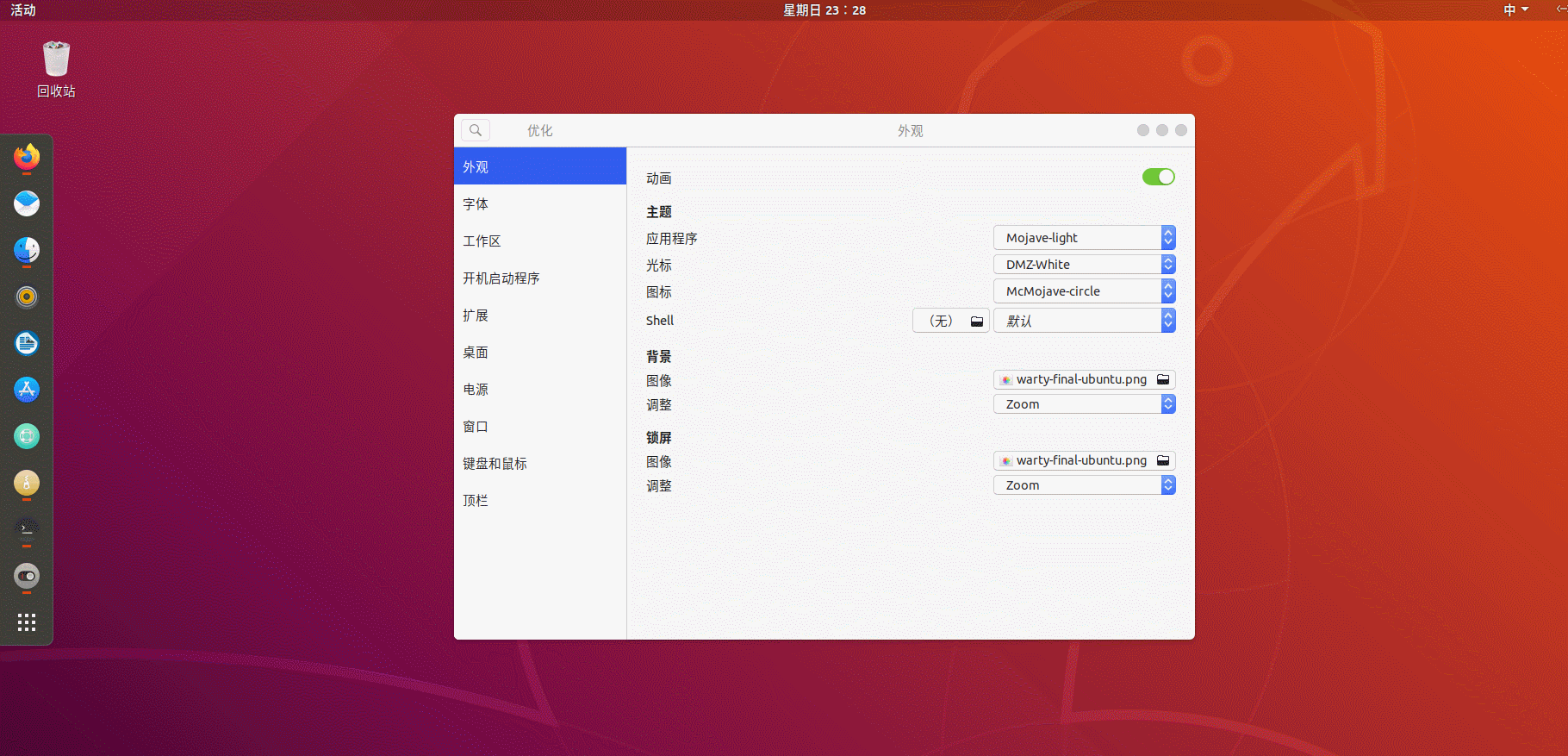Choose 锁屏 warty-final-ubuntu.png image file

coord(1085,460)
